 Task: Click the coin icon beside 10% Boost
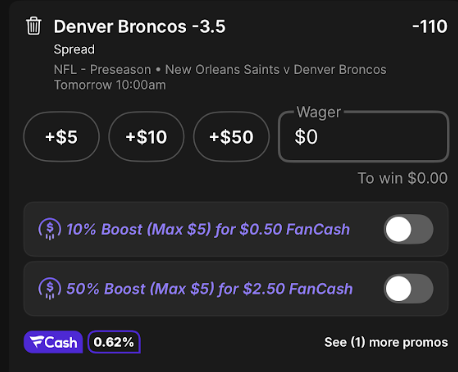pyautogui.click(x=50, y=229)
